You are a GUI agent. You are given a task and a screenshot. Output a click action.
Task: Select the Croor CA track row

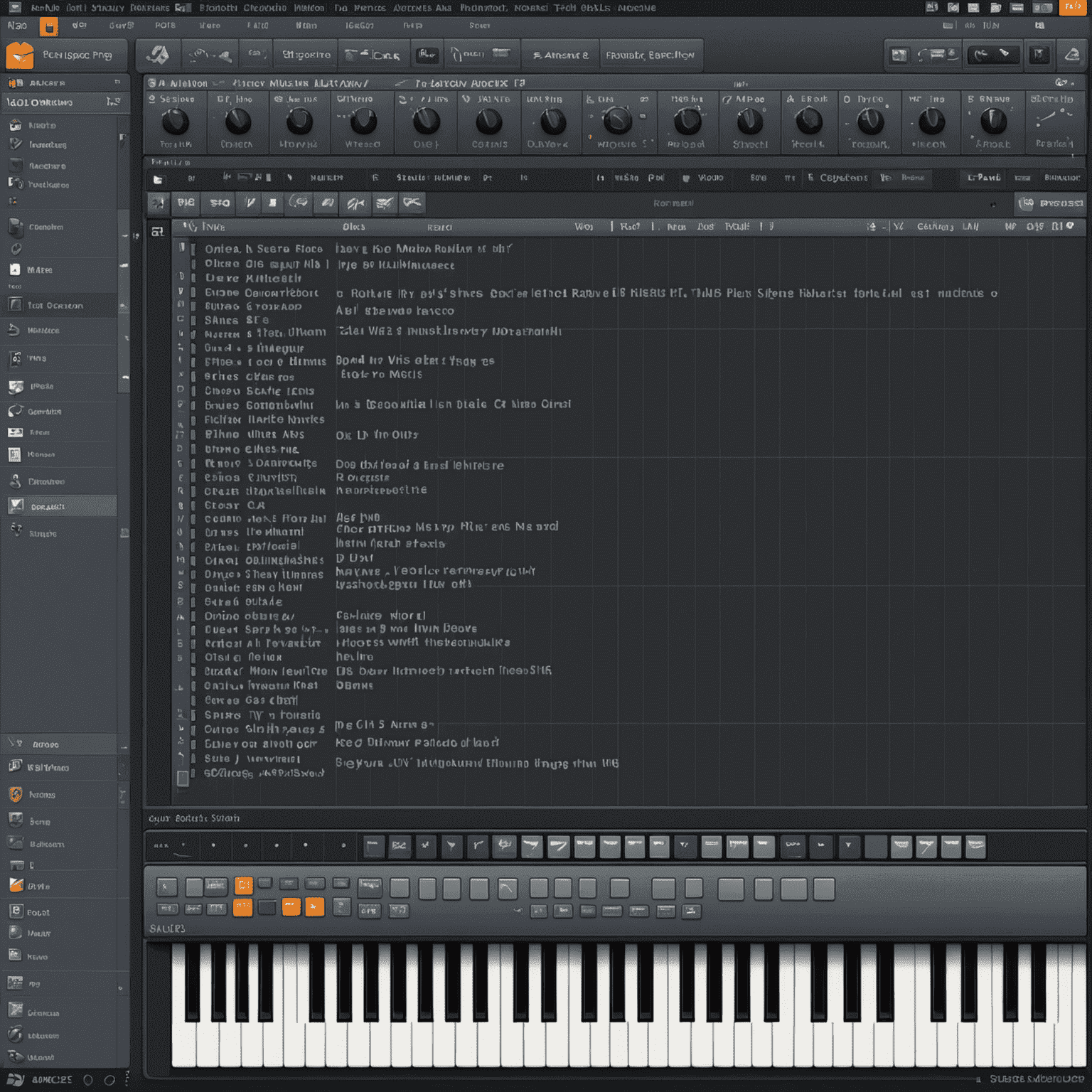[235, 505]
